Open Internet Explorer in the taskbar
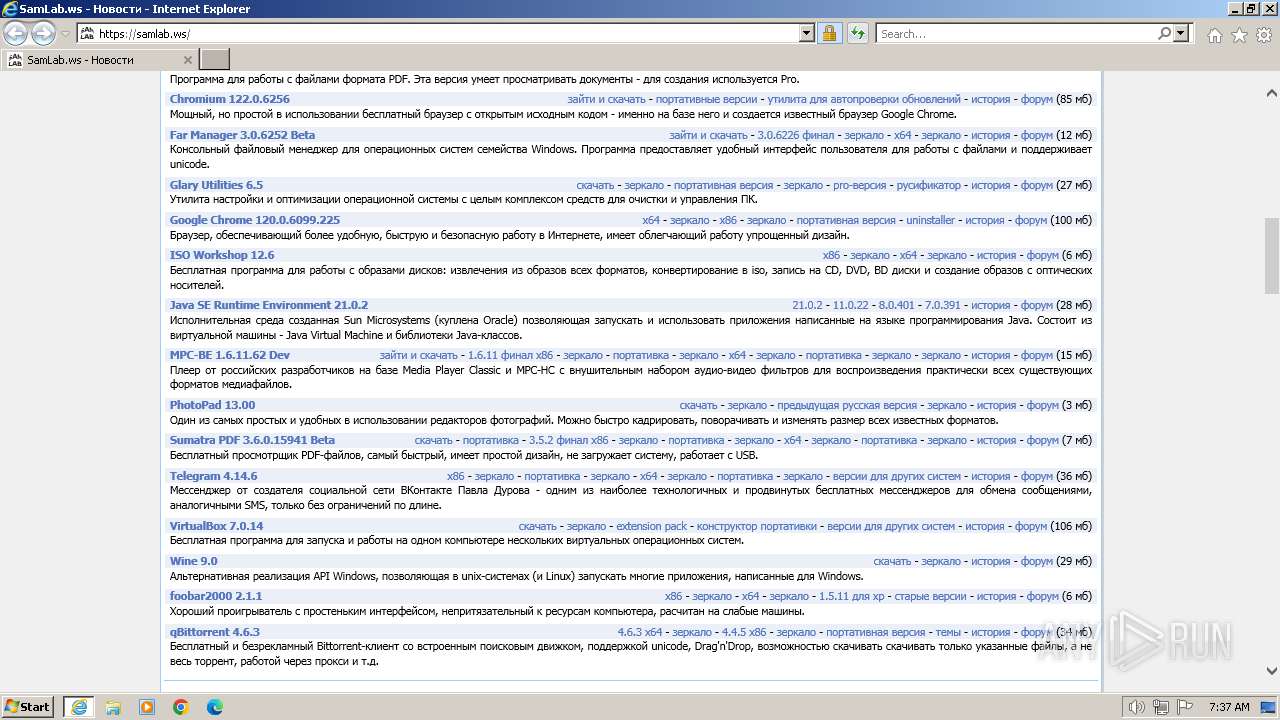1280x720 pixels. [x=79, y=707]
